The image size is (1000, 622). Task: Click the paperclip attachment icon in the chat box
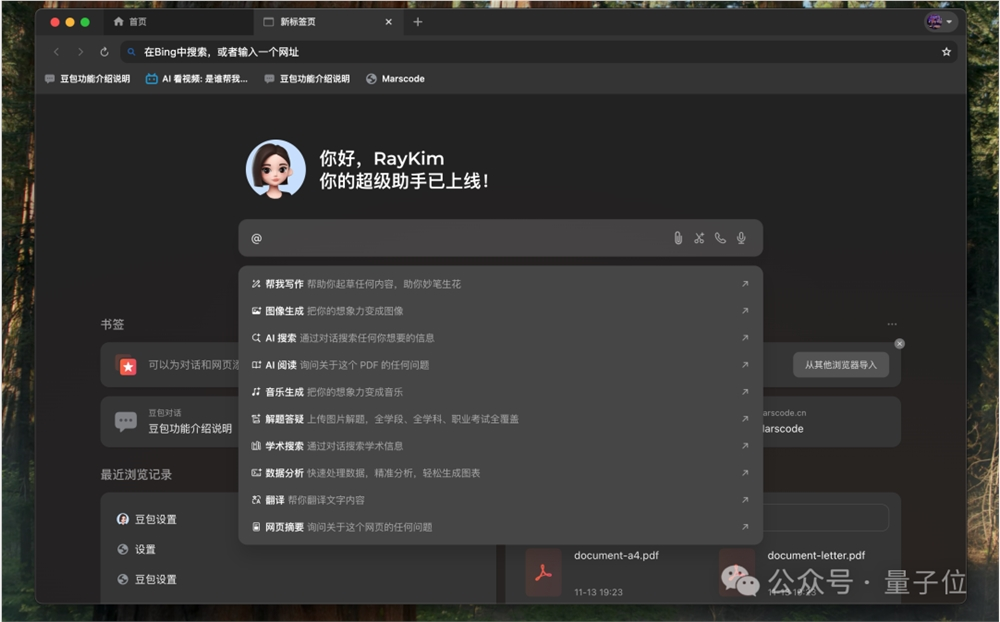coord(677,238)
